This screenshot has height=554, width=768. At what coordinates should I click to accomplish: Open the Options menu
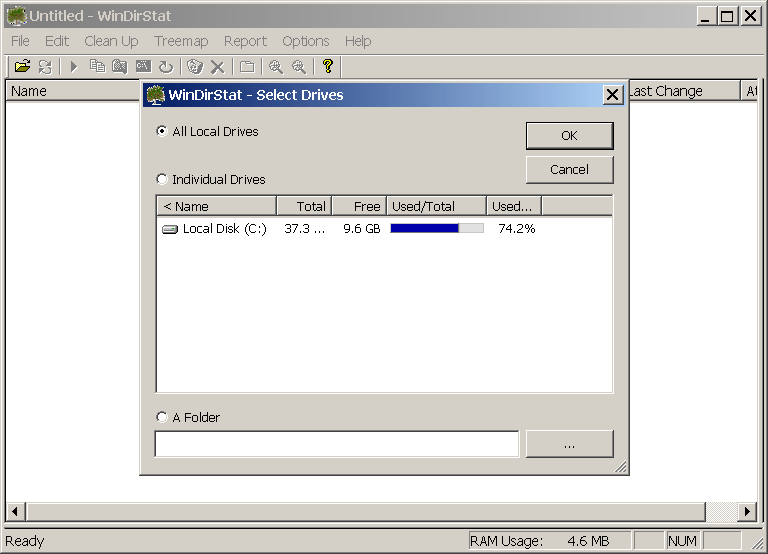(x=306, y=41)
